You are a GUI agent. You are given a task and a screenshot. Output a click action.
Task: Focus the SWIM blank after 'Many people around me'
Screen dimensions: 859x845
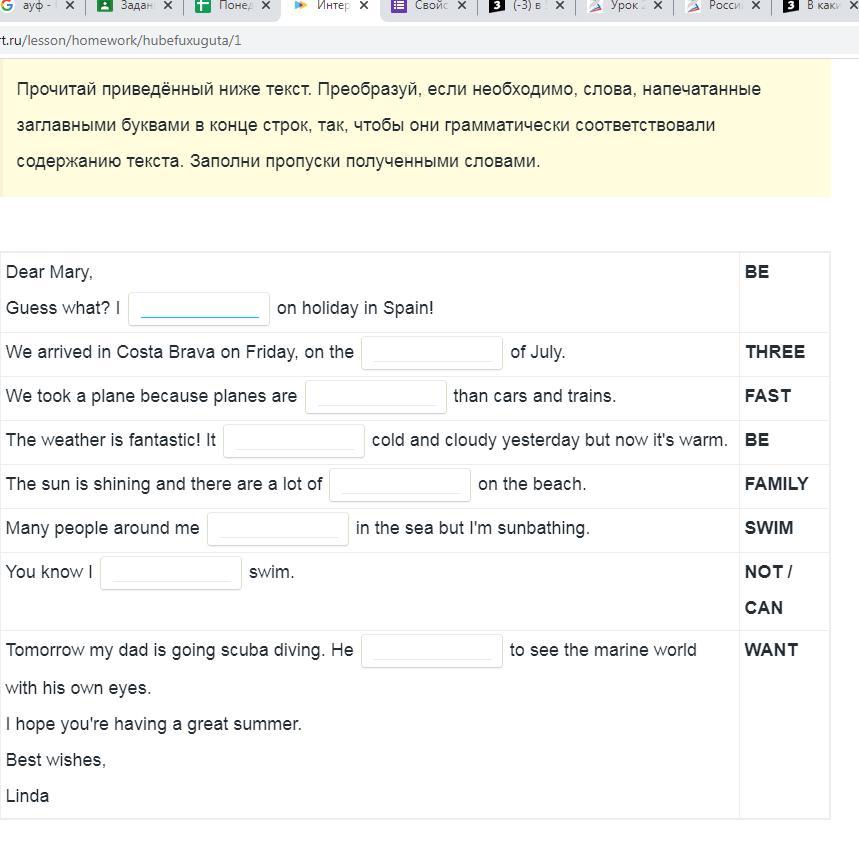click(277, 529)
